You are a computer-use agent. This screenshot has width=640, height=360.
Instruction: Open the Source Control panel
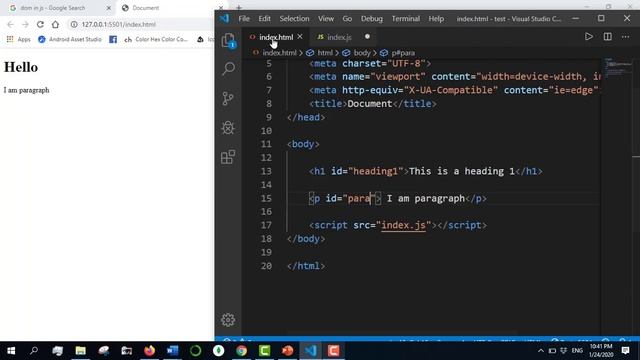click(x=228, y=98)
